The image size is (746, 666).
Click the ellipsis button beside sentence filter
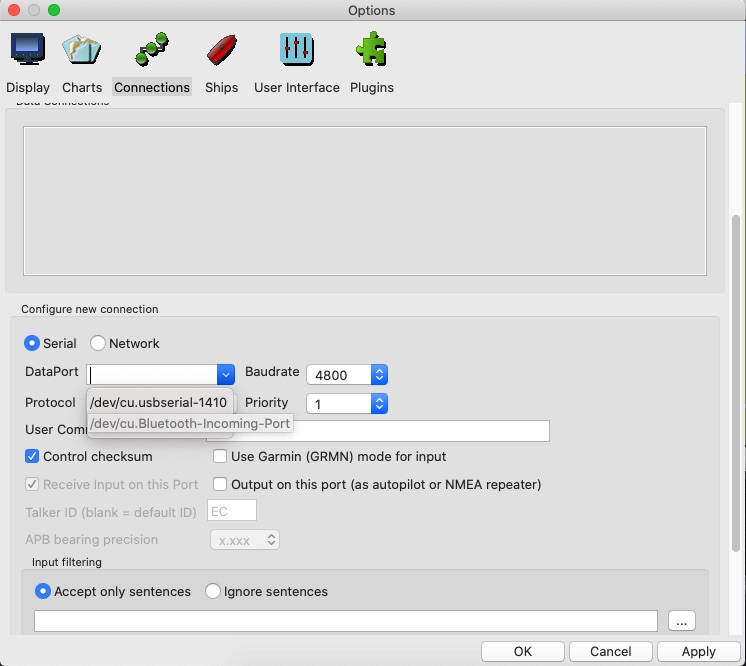click(x=682, y=621)
